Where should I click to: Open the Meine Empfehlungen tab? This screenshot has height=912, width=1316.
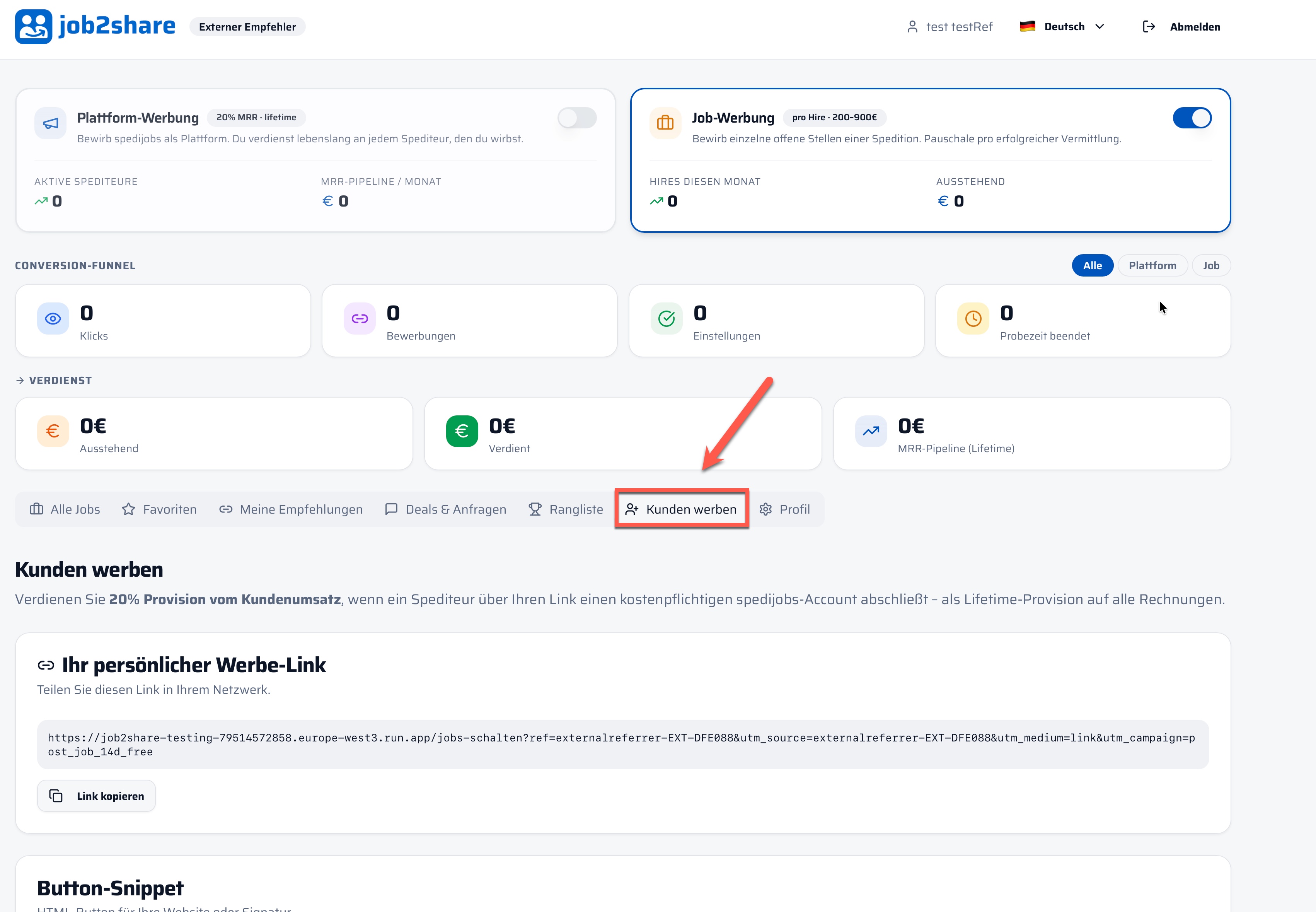291,509
